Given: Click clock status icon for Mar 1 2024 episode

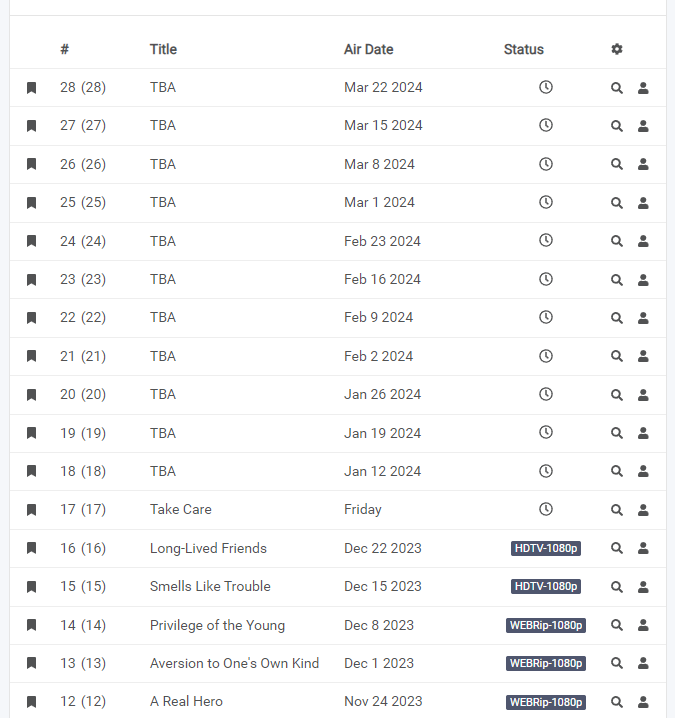Looking at the screenshot, I should [546, 202].
